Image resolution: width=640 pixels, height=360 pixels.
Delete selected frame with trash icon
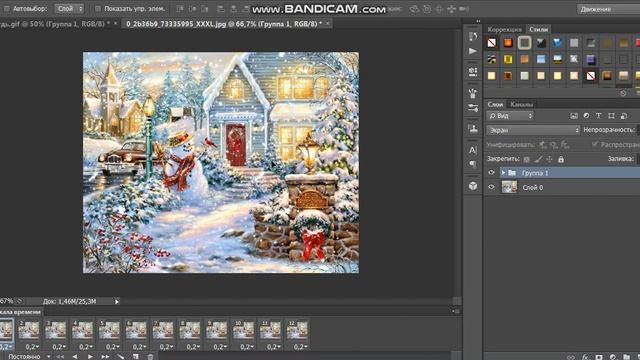[x=150, y=356]
